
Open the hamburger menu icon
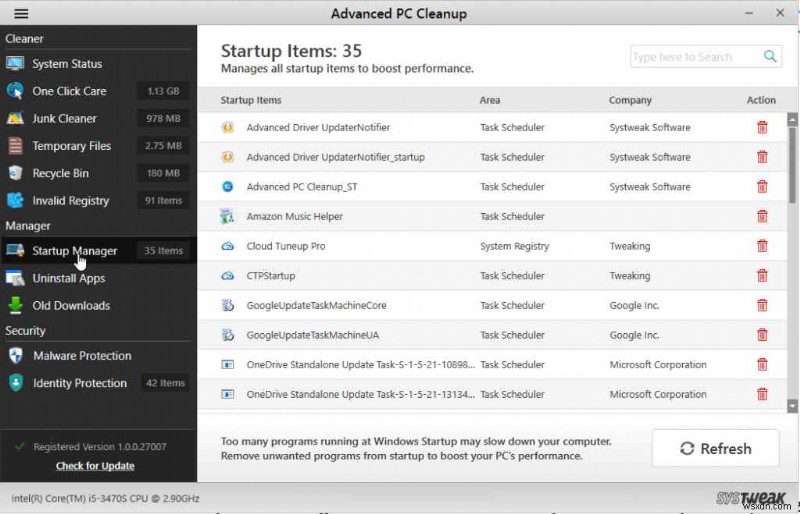pos(21,14)
